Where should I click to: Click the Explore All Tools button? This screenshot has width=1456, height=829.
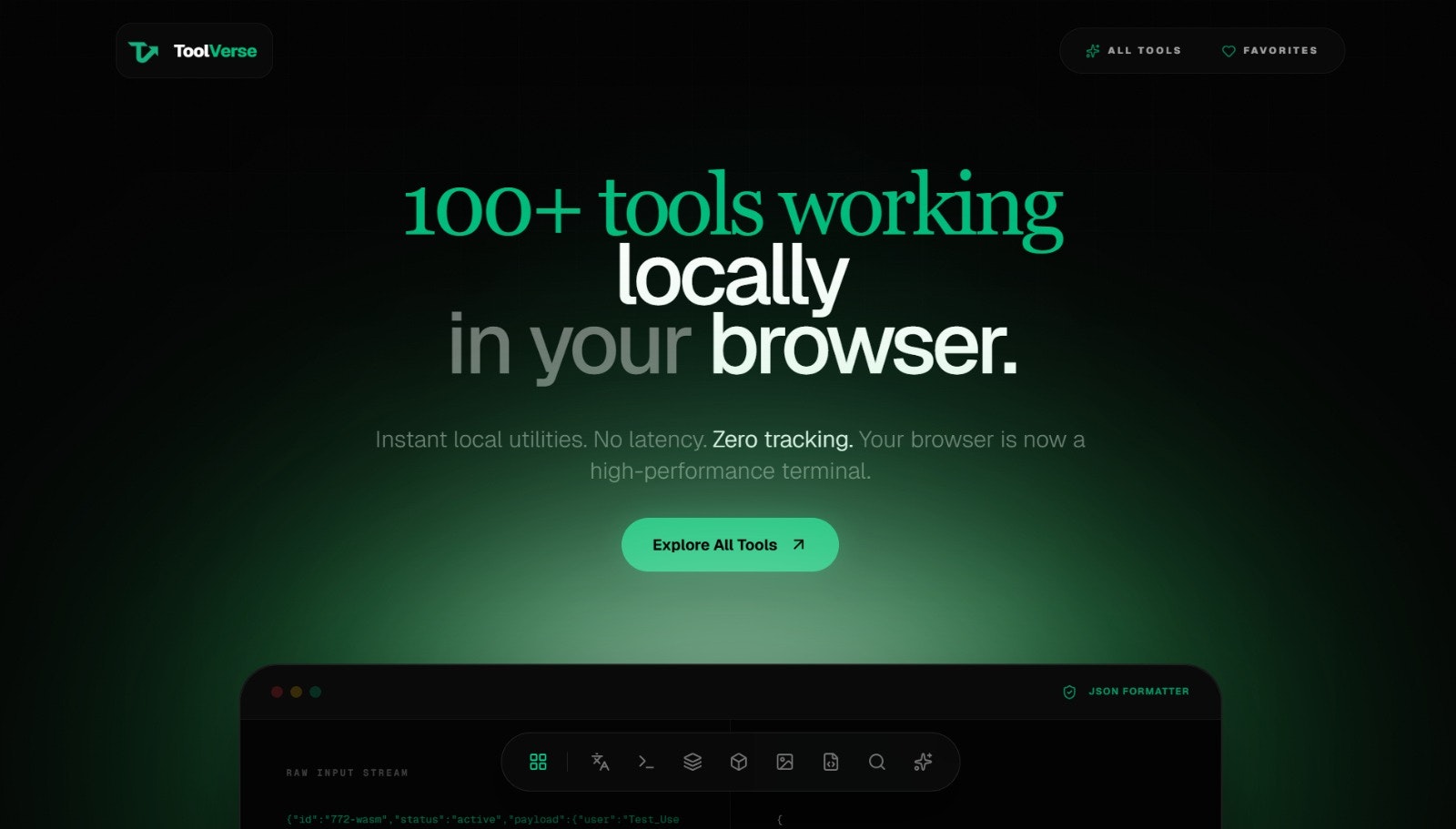pyautogui.click(x=728, y=544)
